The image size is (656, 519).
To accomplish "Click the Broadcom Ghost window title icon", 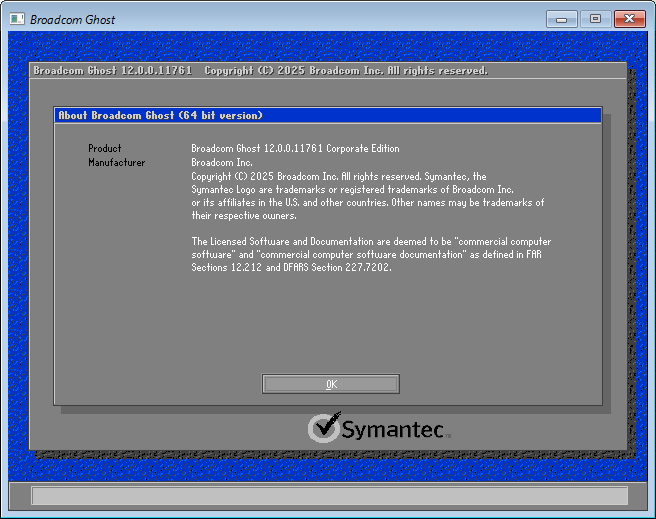I will tap(17, 19).
